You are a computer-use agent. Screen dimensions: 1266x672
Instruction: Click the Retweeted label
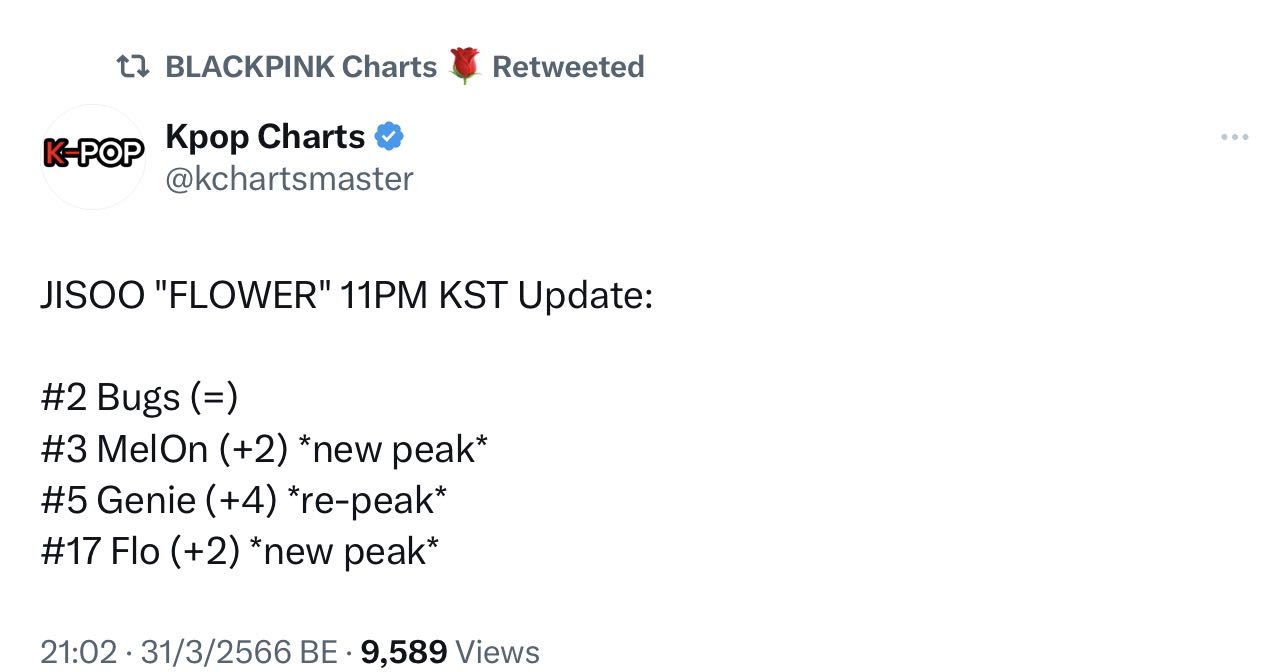coord(568,67)
